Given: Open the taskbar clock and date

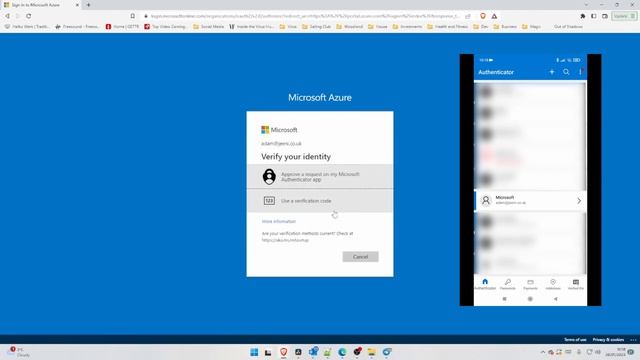Looking at the screenshot, I should point(616,352).
